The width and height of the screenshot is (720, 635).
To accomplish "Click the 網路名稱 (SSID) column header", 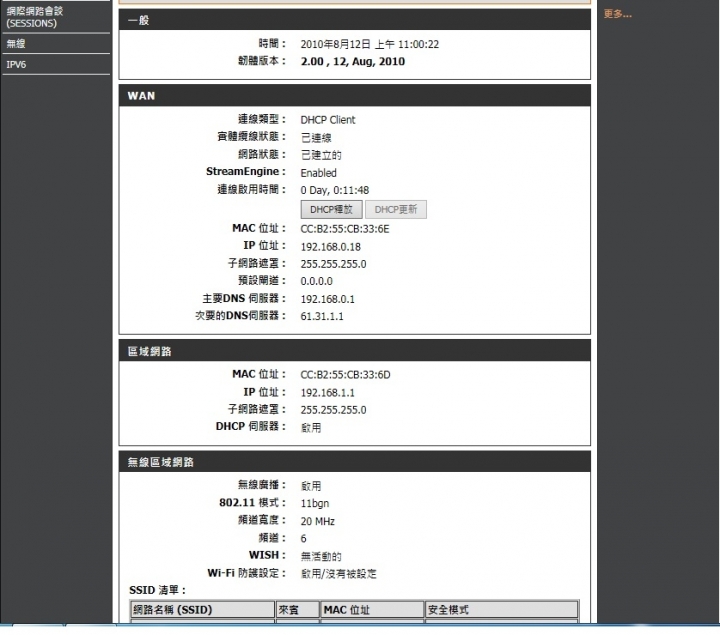I will (202, 610).
